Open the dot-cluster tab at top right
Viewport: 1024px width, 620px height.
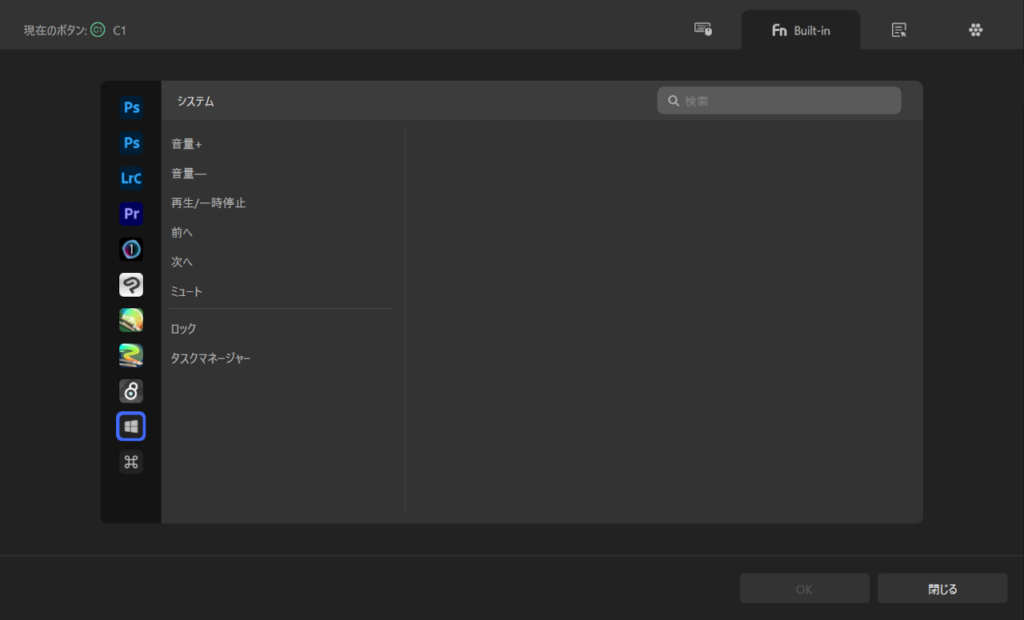[x=976, y=30]
